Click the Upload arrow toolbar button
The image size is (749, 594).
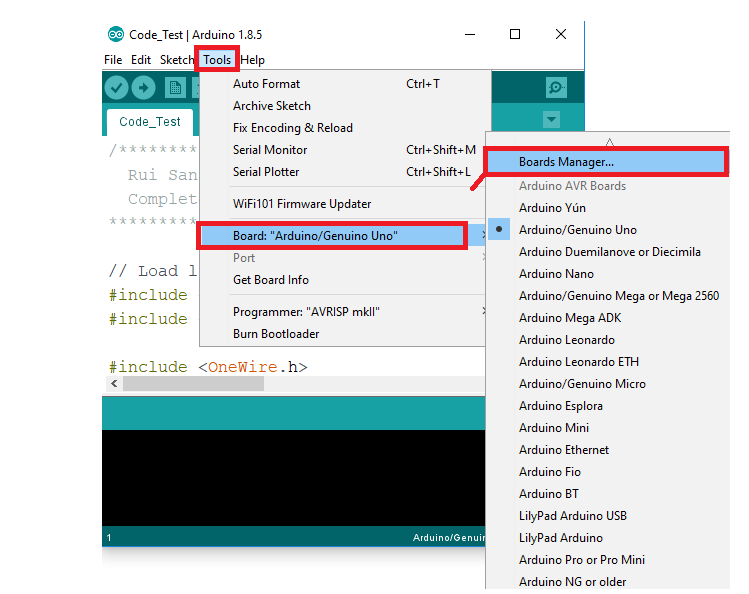pyautogui.click(x=143, y=88)
